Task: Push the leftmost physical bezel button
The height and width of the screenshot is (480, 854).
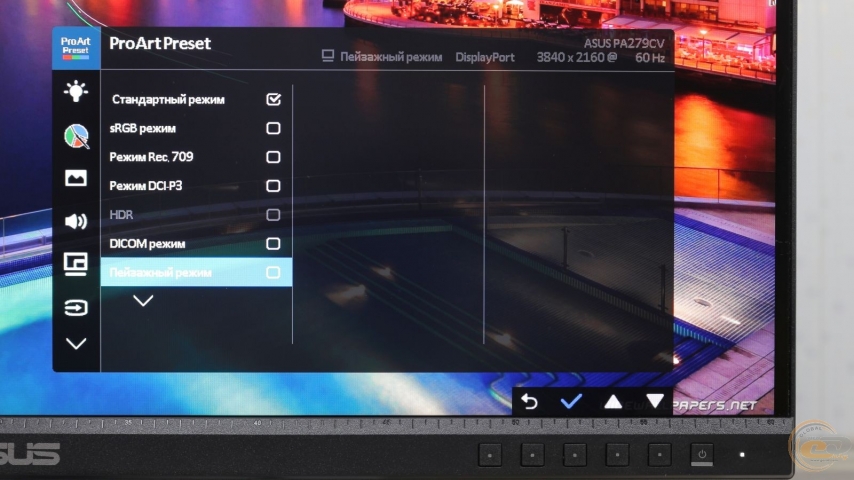Action: point(490,454)
